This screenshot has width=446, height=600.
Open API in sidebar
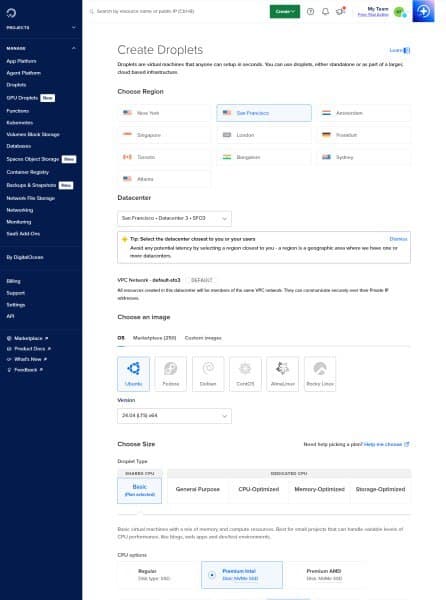[10, 316]
